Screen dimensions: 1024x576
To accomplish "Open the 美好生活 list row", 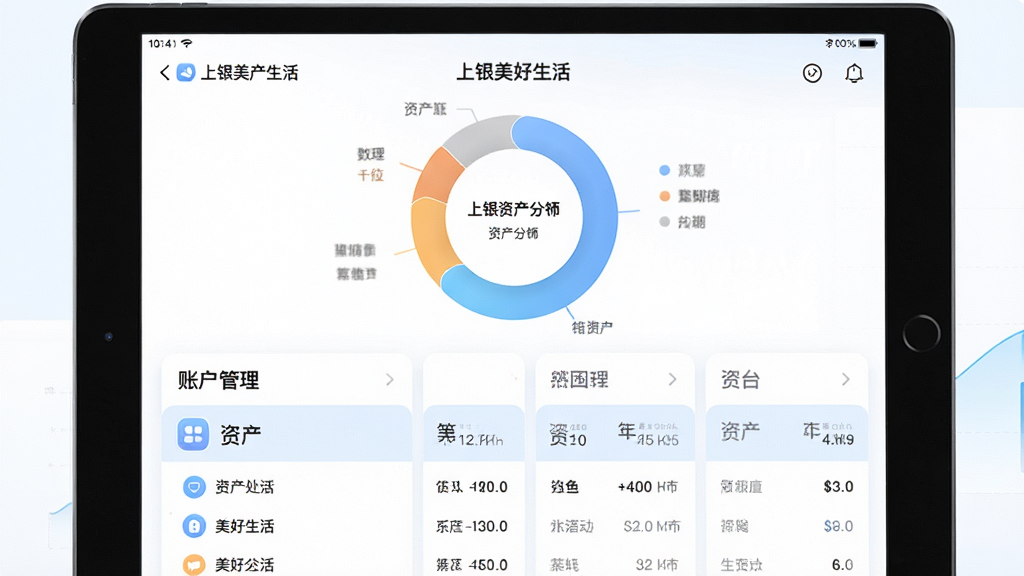I will coord(287,526).
